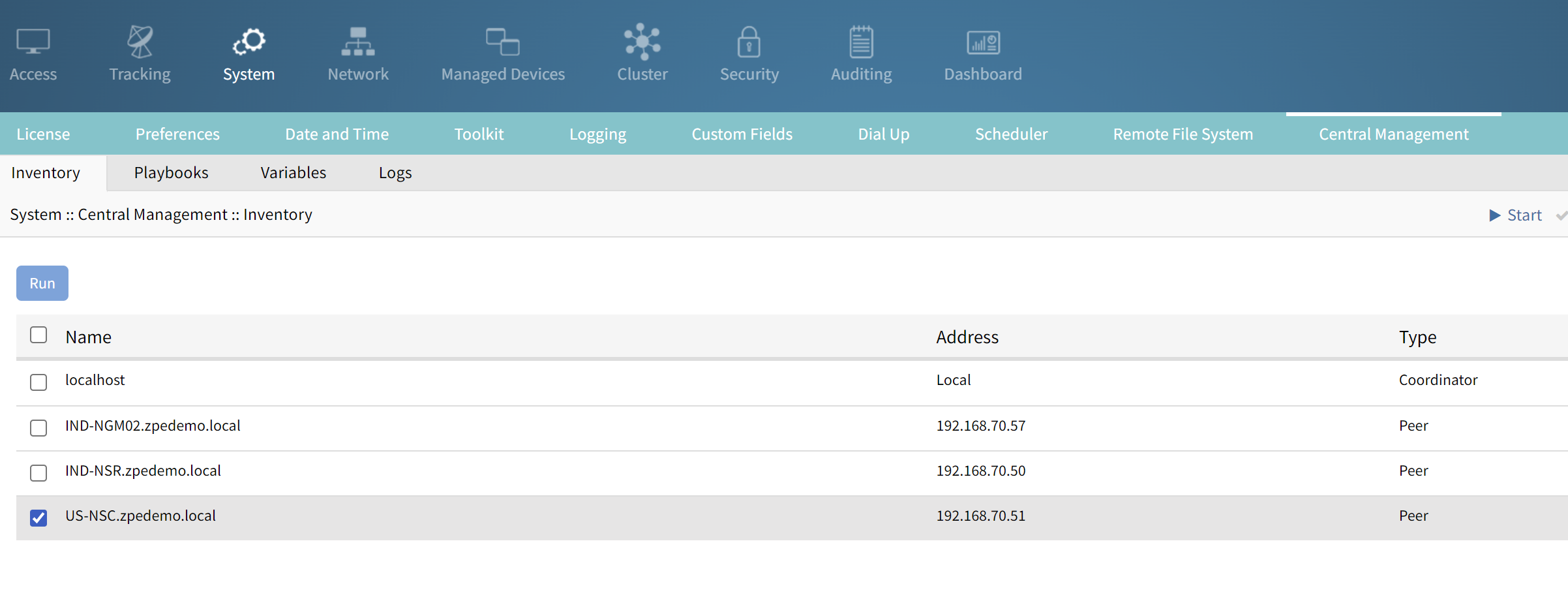Image resolution: width=1568 pixels, height=616 pixels.
Task: Open the Toolkit tab
Action: pos(479,134)
